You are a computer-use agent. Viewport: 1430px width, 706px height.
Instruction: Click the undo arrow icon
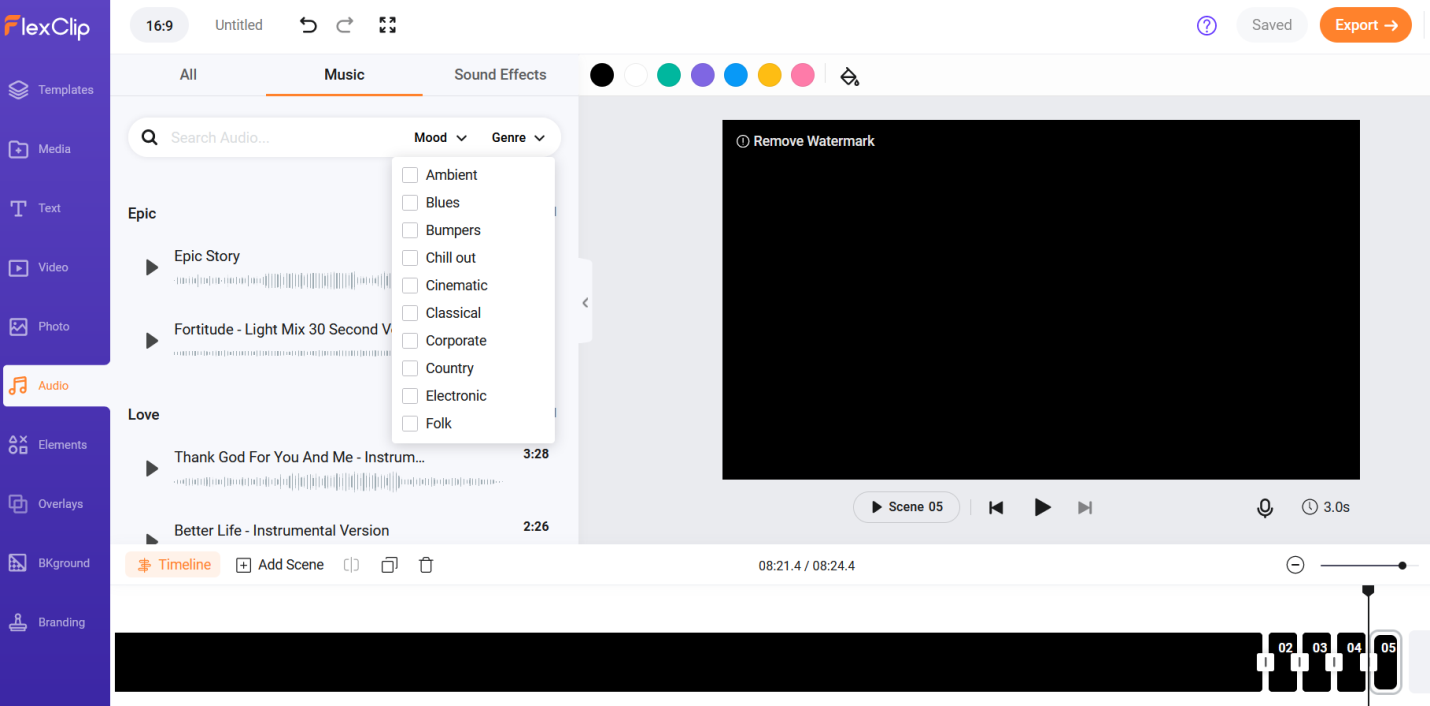[x=308, y=25]
